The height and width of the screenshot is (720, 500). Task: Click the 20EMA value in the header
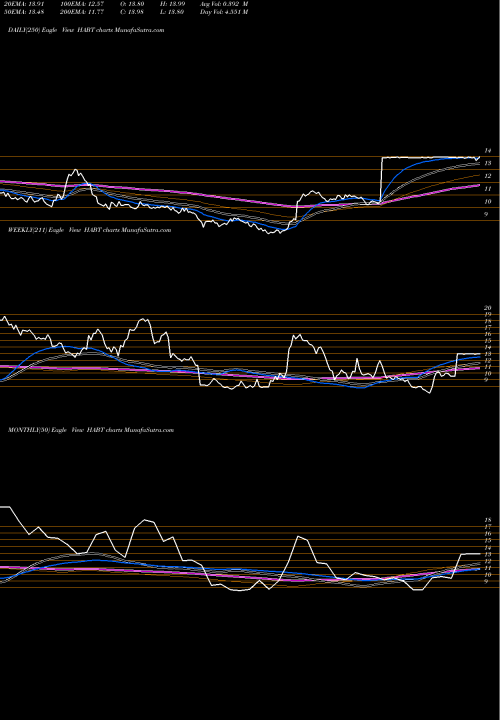tap(22, 4)
